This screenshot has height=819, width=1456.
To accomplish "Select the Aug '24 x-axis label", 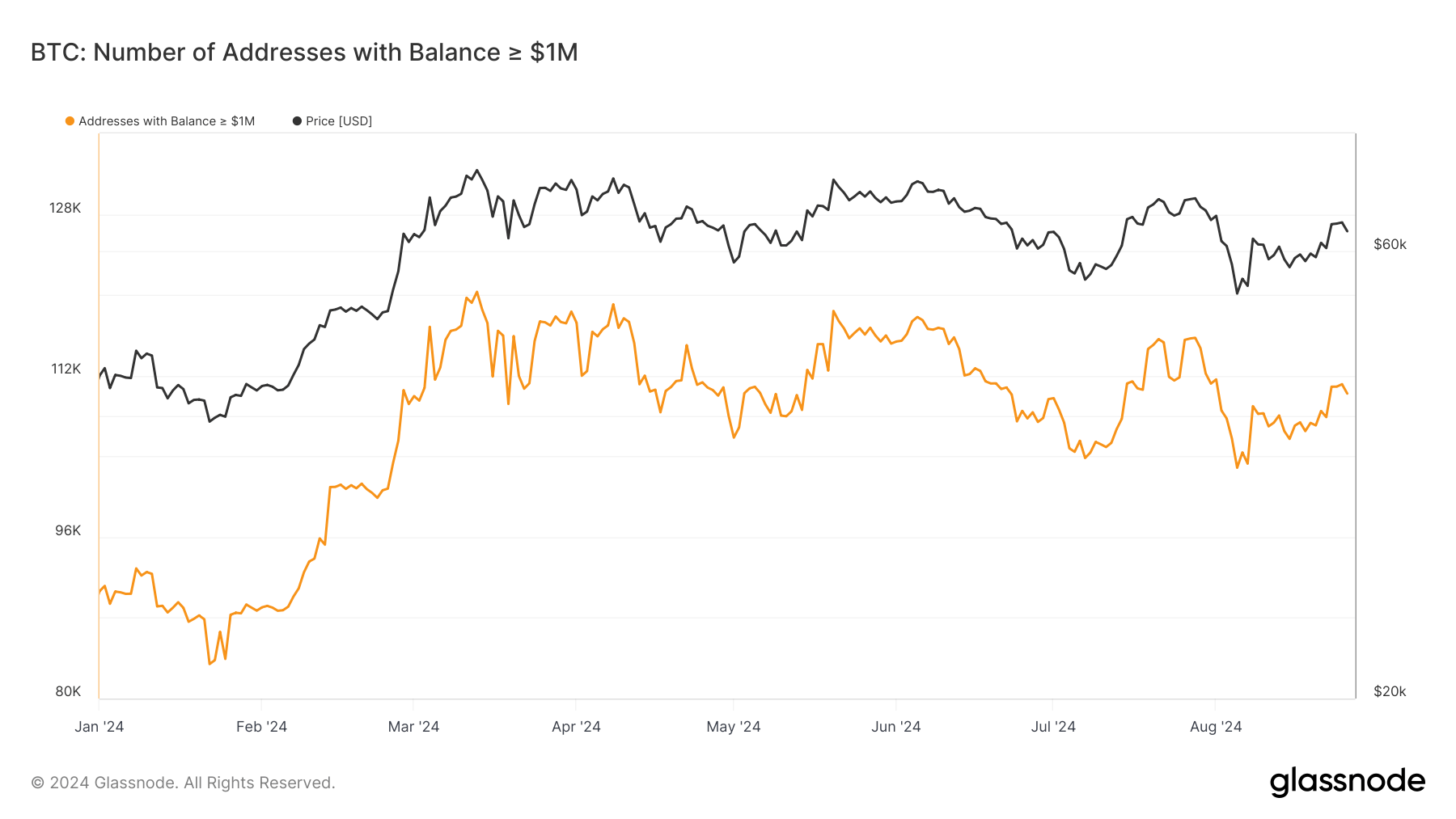I will [x=1216, y=726].
